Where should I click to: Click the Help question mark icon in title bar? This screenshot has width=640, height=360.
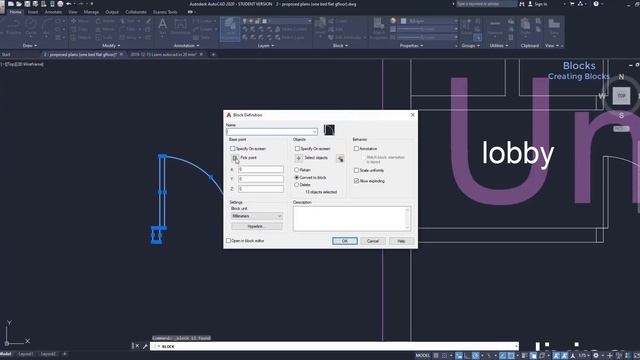click(596, 4)
